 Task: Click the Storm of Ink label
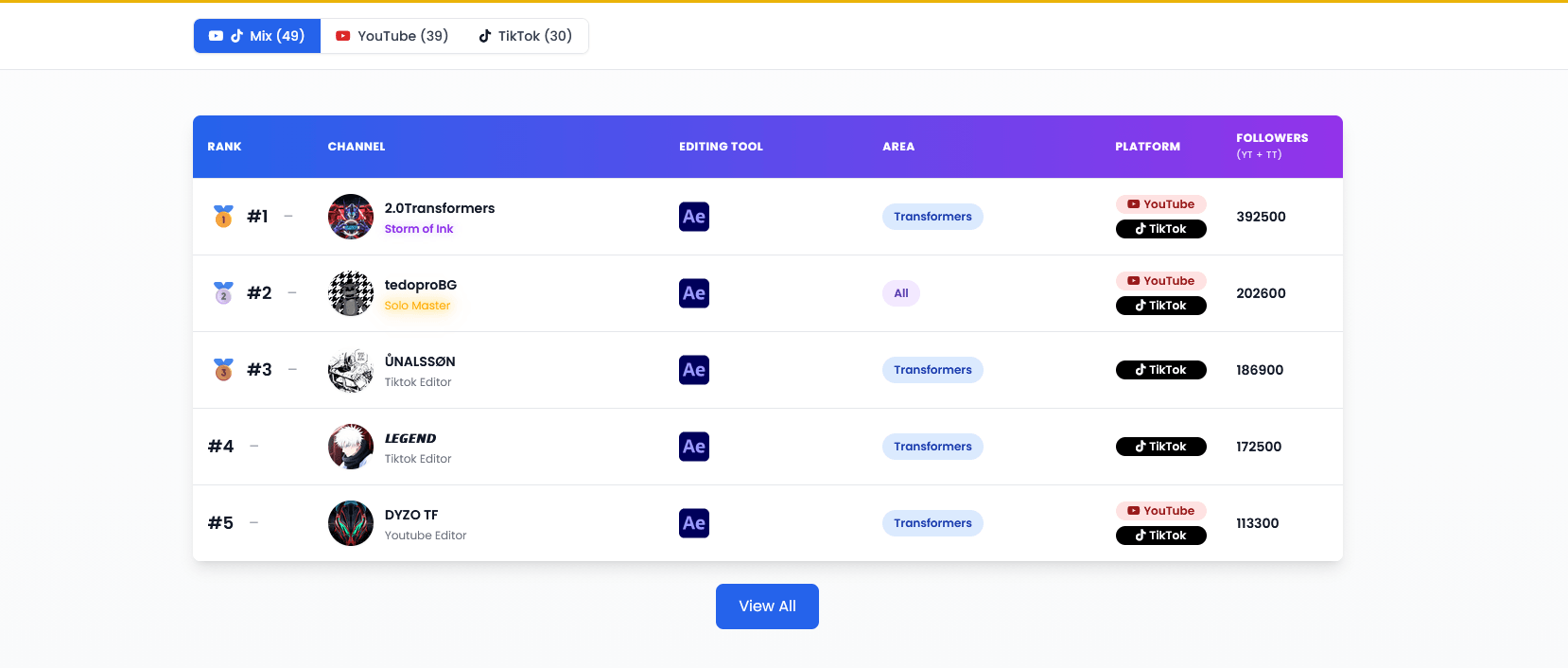(418, 229)
